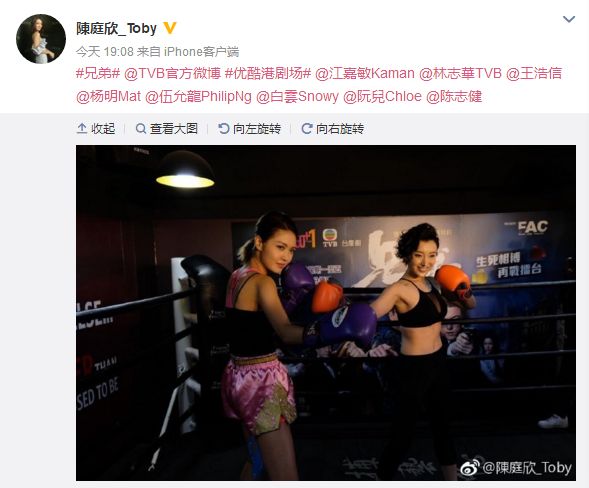This screenshot has width=589, height=488.
Task: Rotate image right with 向右旋转 icon
Action: coord(307,129)
